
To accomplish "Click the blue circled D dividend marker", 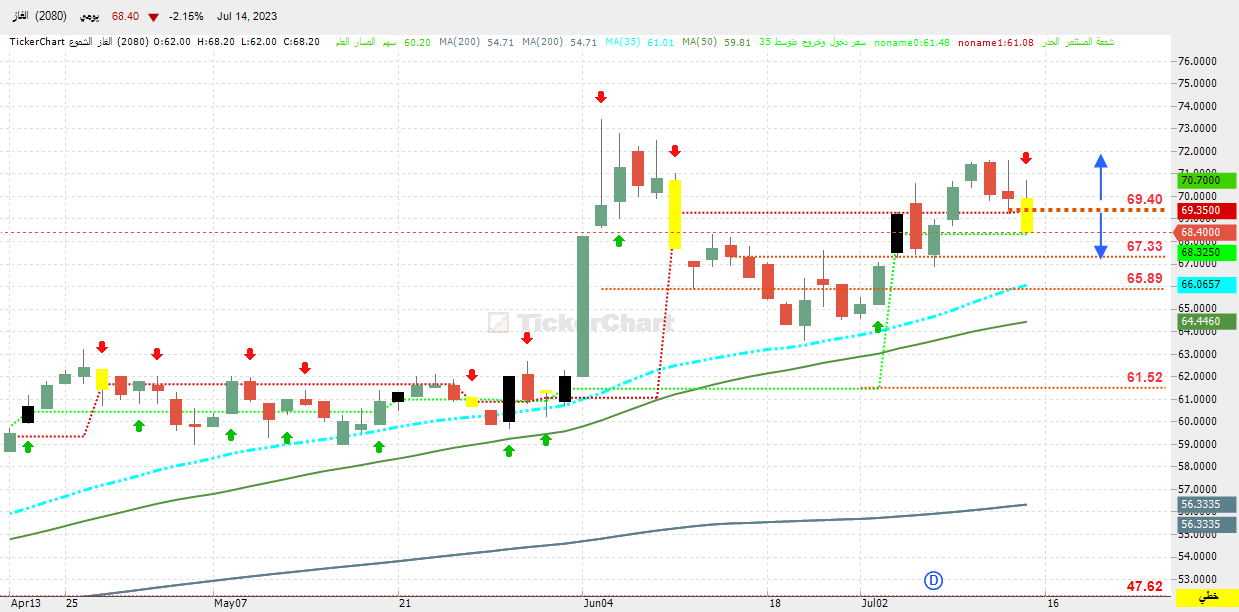I will coord(933,580).
